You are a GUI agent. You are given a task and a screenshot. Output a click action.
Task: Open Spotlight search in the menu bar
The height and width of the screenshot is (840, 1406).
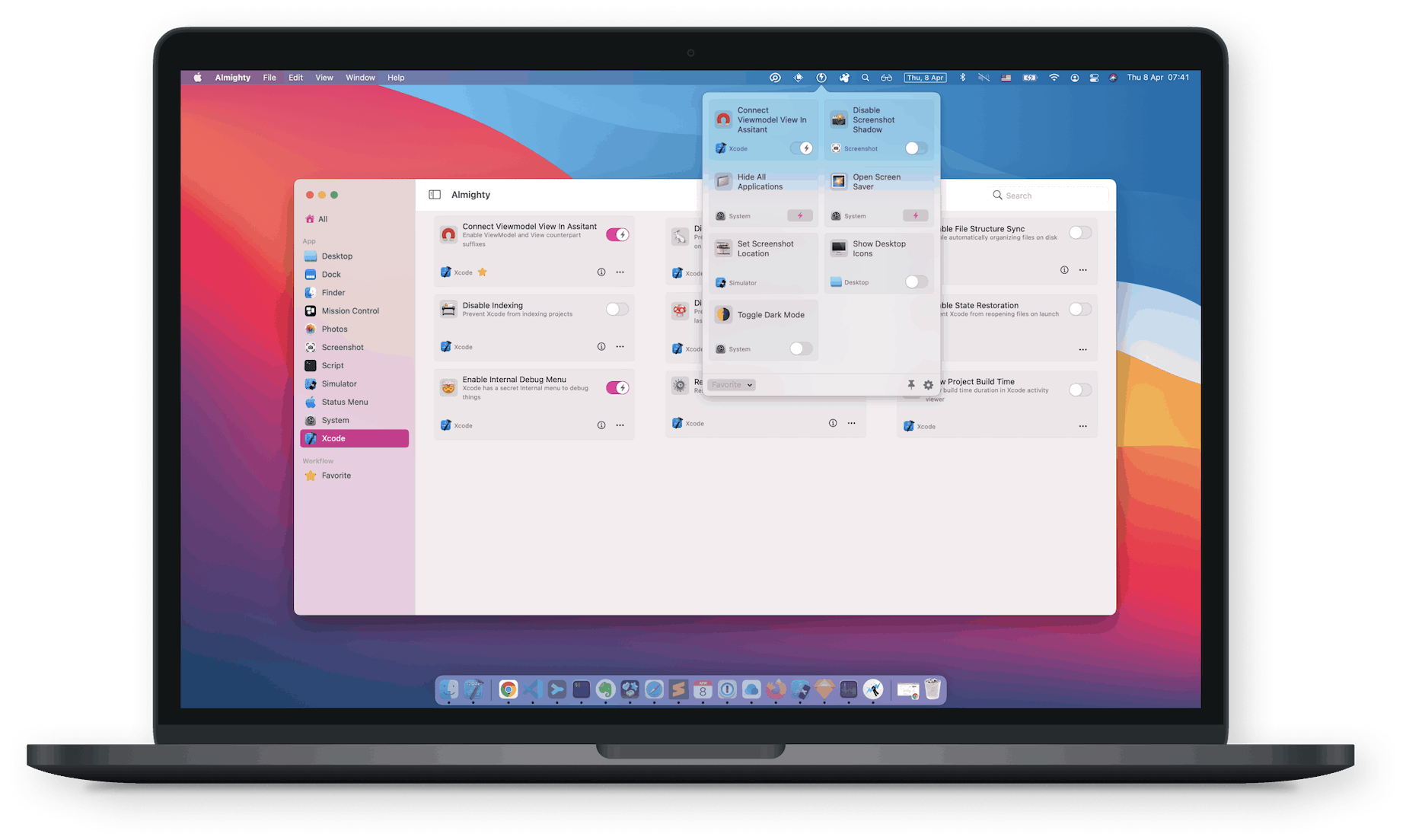pos(866,78)
